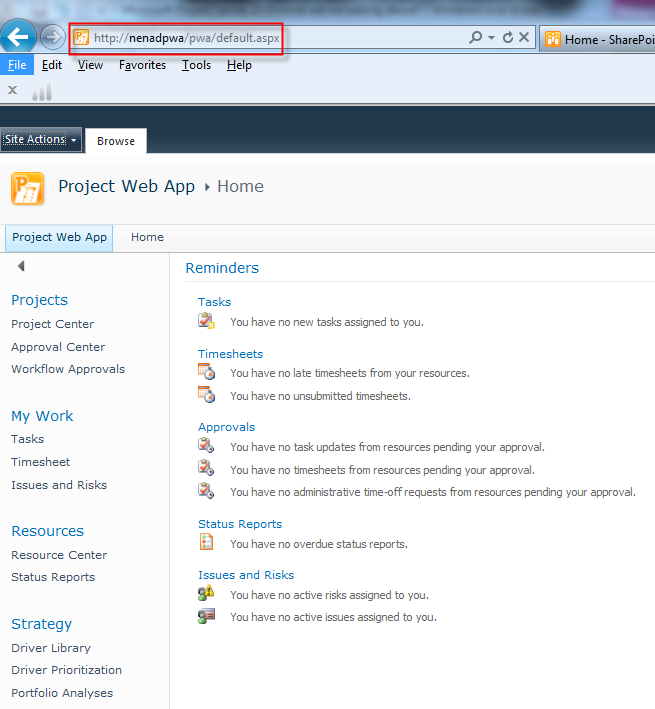This screenshot has height=709, width=655.
Task: Click the browser Forward arrow button
Action: pyautogui.click(x=52, y=38)
